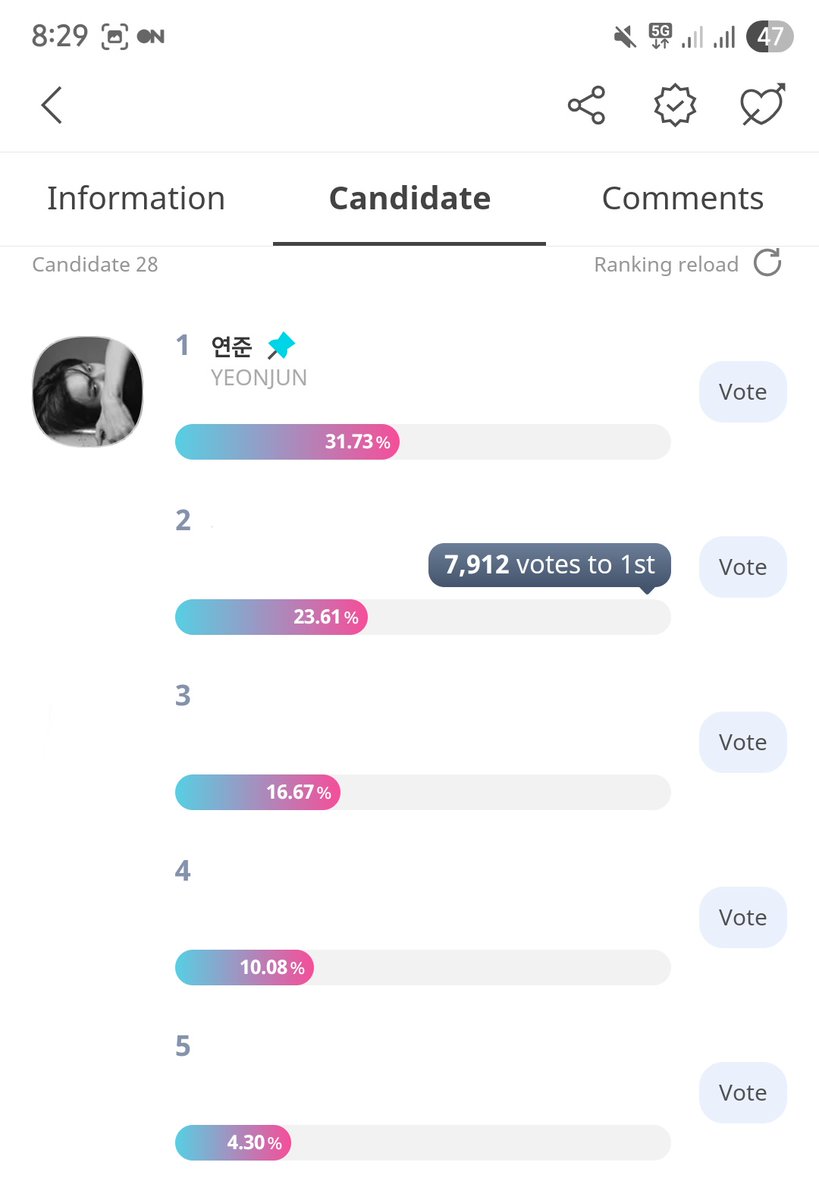The image size is (819, 1200).
Task: Tap the 5G network status icon
Action: coord(660,36)
